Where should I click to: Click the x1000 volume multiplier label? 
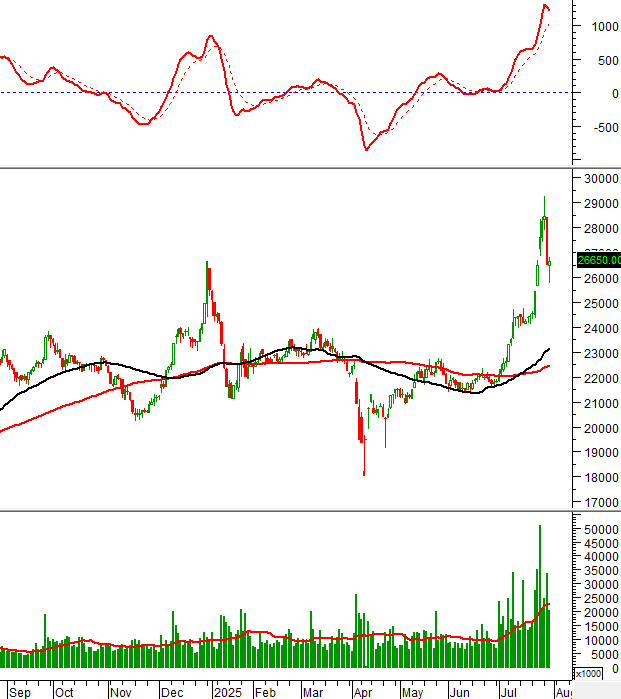click(x=588, y=673)
